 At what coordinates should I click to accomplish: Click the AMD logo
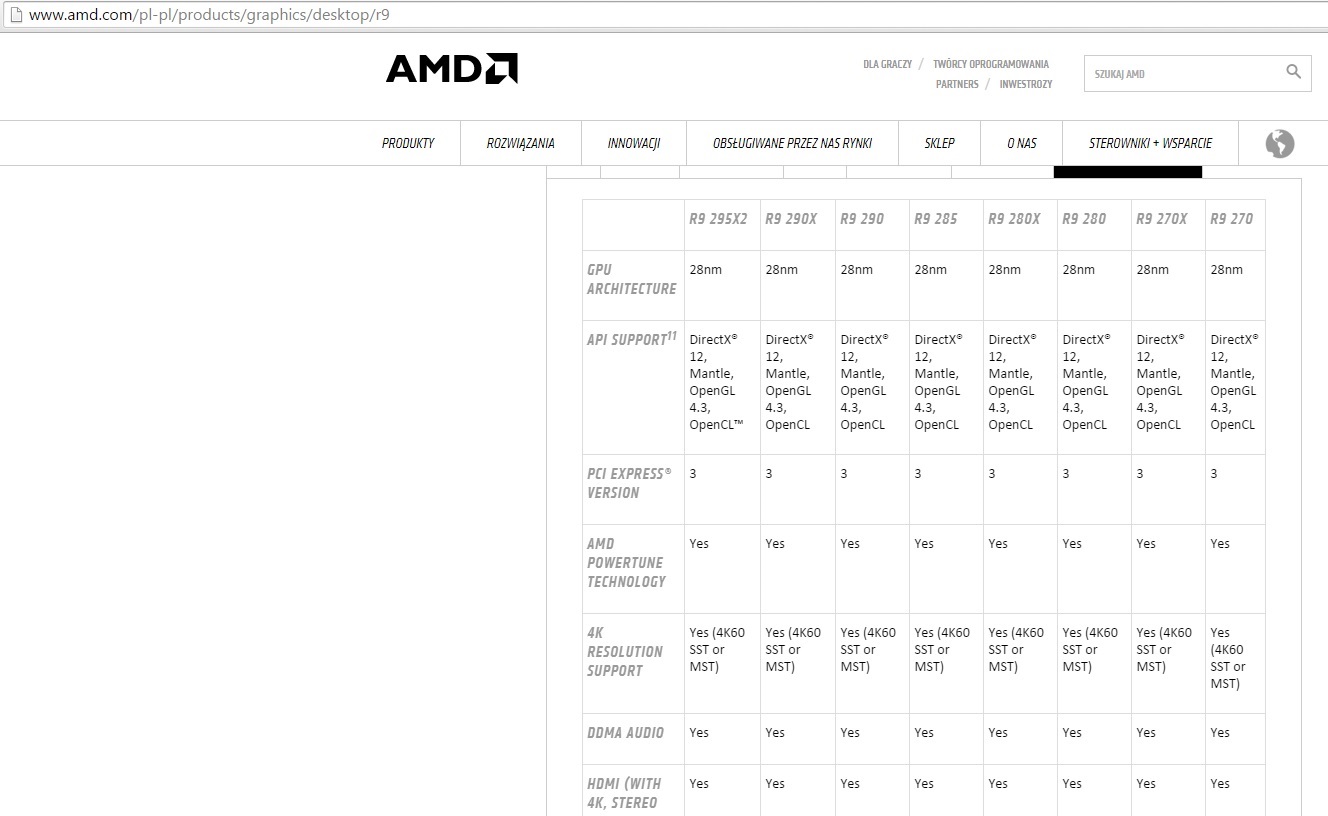[x=452, y=68]
